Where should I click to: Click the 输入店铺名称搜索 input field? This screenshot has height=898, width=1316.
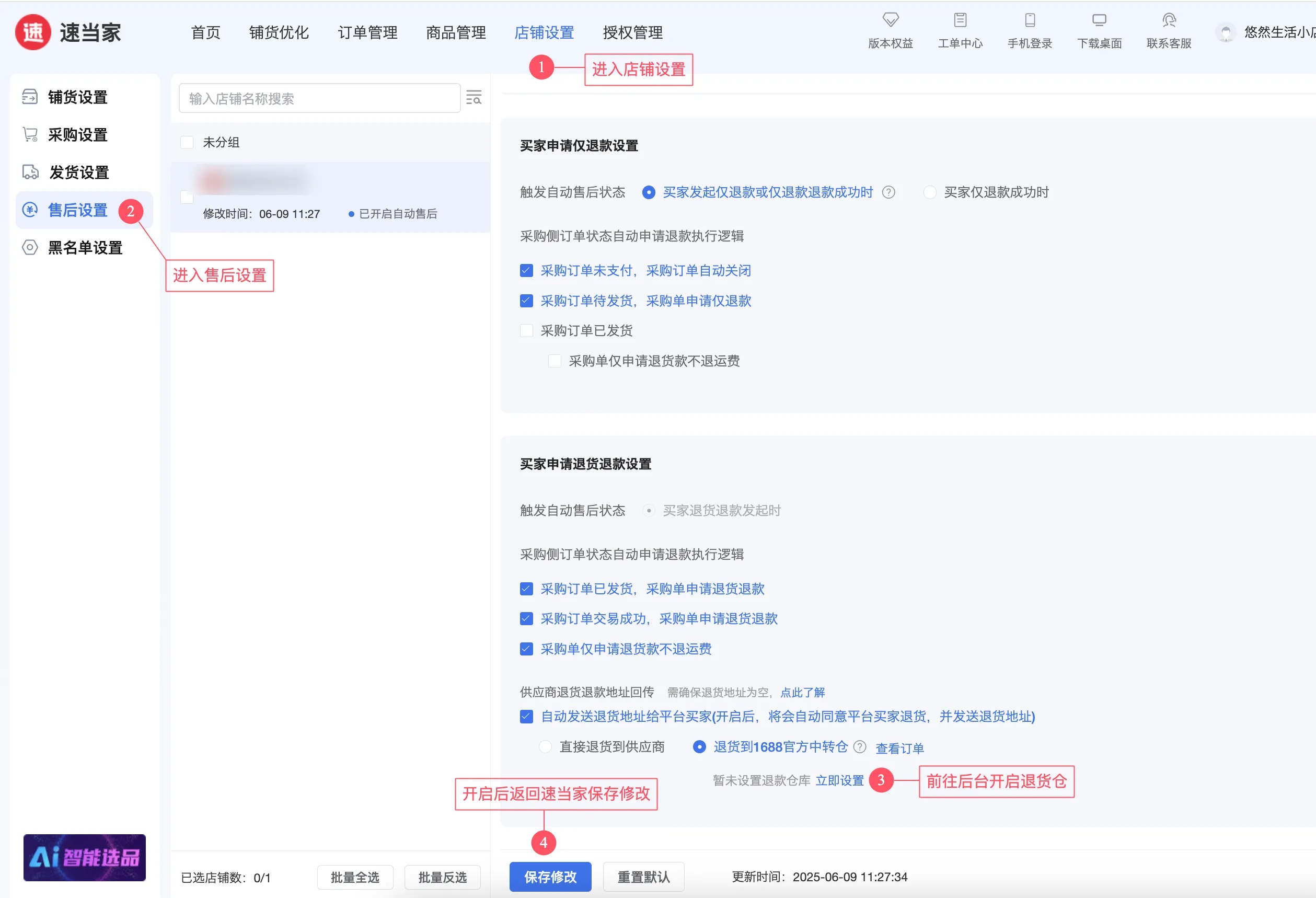(319, 98)
